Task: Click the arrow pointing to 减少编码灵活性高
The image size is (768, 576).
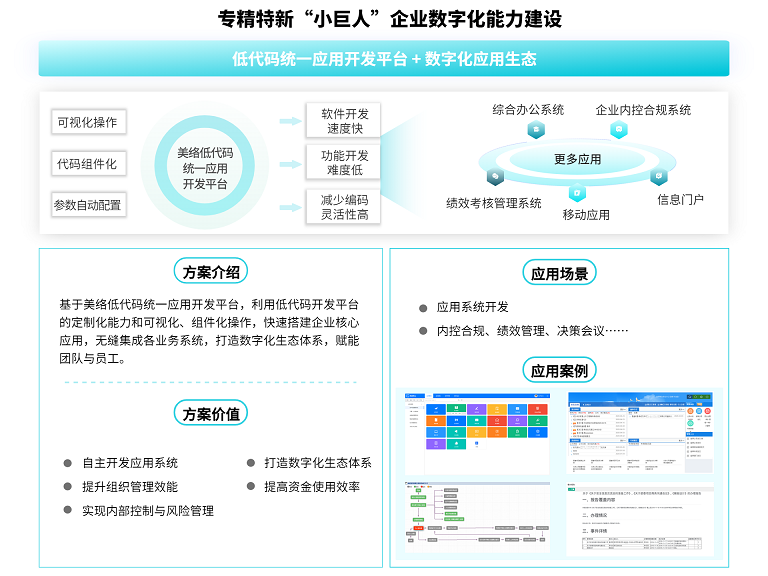Action: 290,205
